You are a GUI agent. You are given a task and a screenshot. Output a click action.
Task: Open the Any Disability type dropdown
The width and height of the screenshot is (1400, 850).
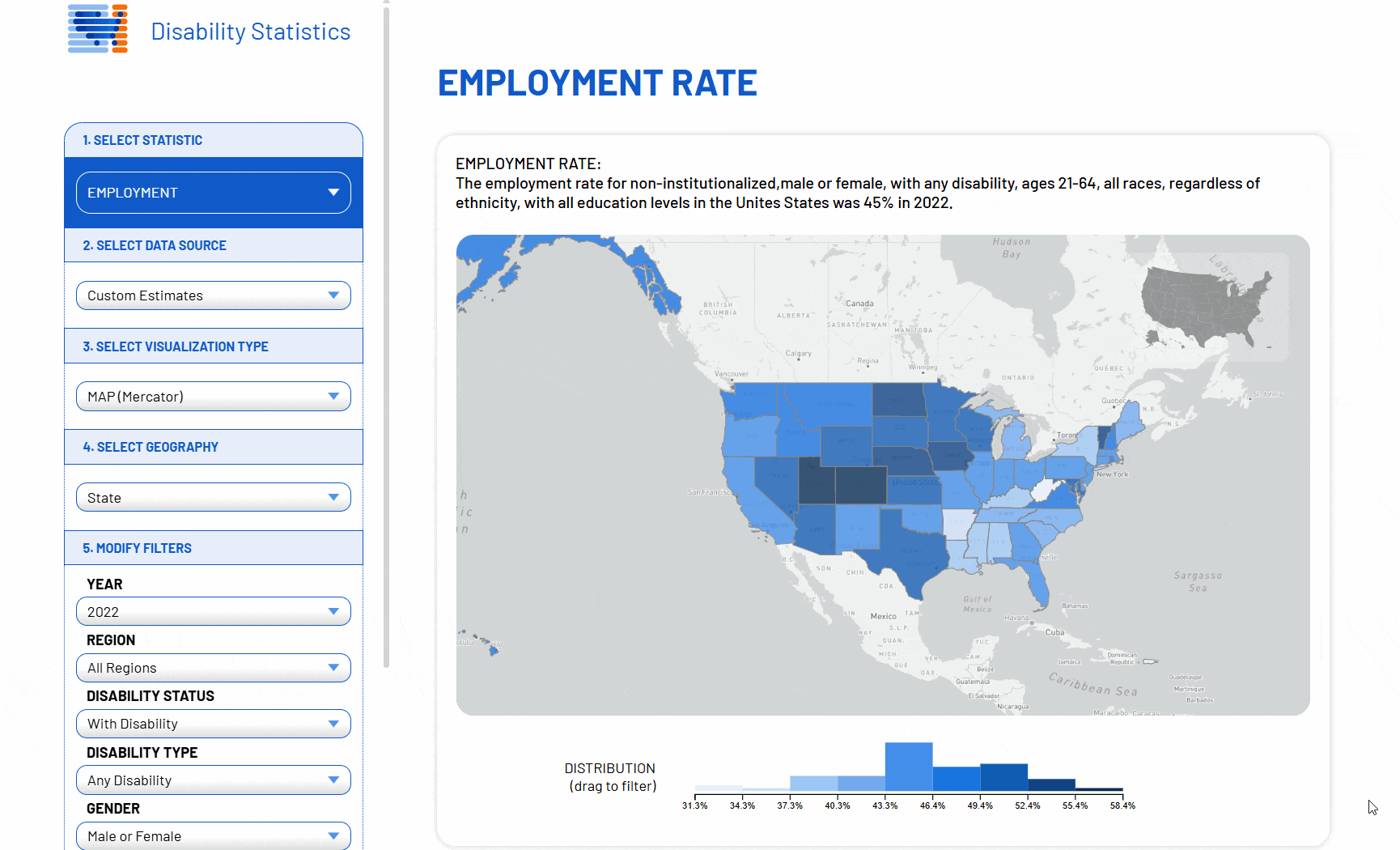(214, 780)
